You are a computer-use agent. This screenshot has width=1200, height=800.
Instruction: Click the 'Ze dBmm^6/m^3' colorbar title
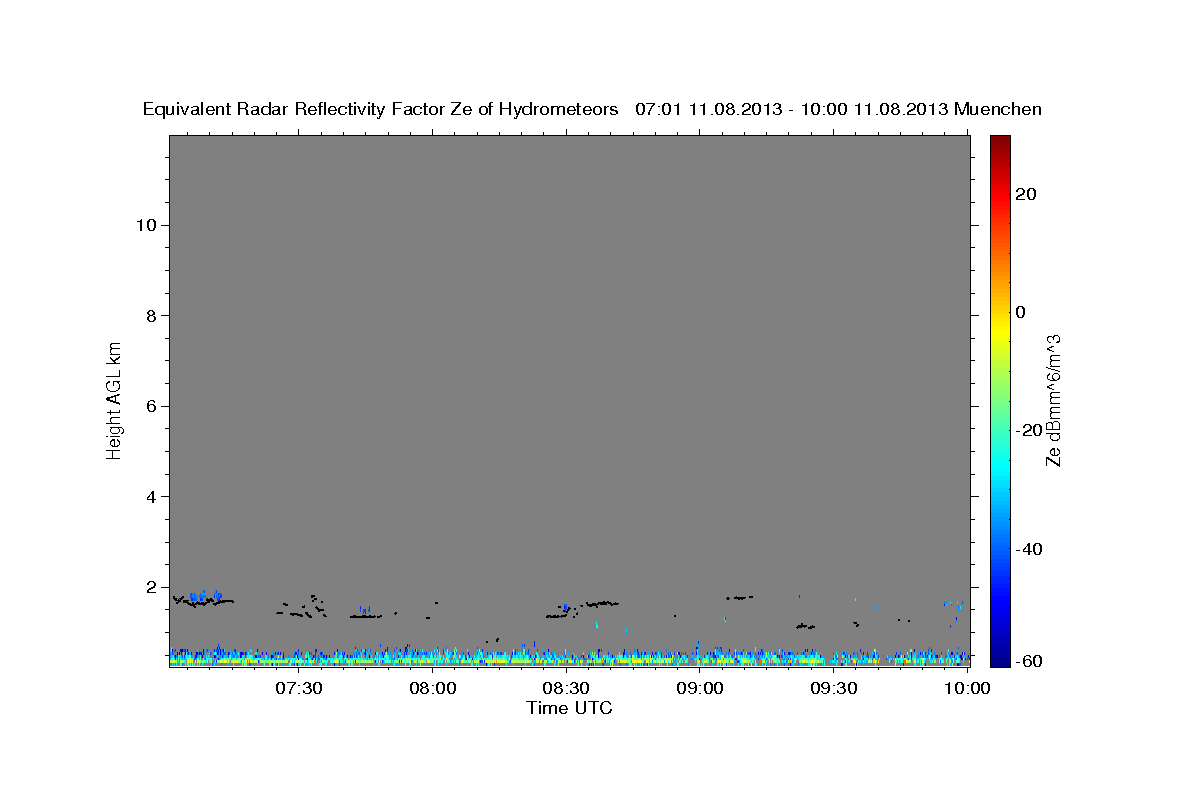pyautogui.click(x=1053, y=400)
